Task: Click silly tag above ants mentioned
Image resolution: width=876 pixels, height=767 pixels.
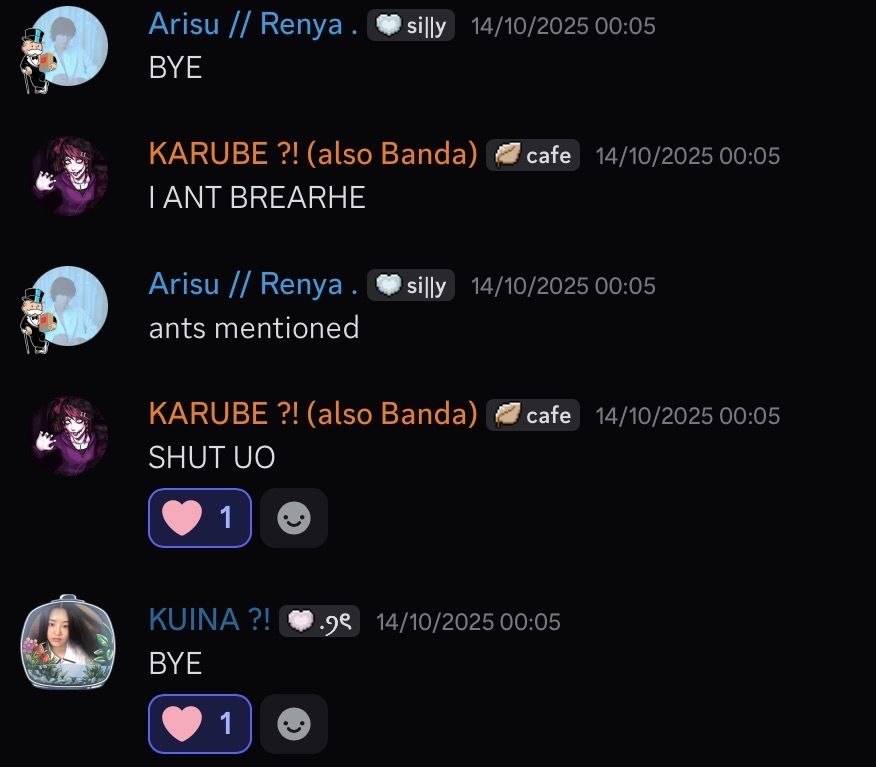Action: coord(411,285)
